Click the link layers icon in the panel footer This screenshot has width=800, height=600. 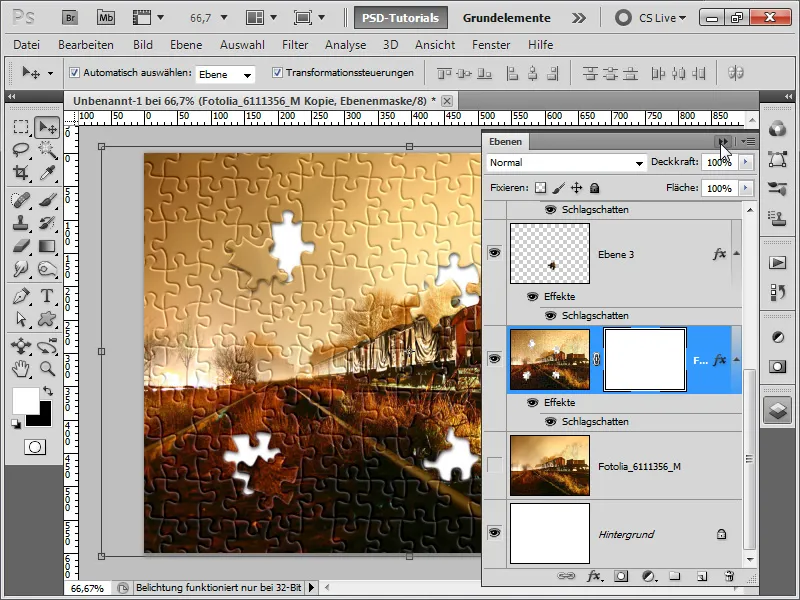(566, 577)
